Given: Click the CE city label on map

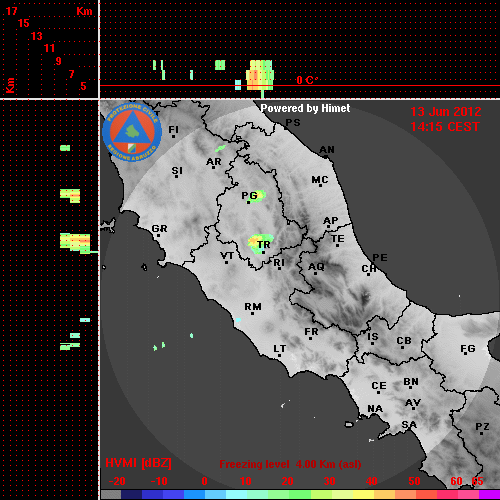Looking at the screenshot, I should (379, 386).
